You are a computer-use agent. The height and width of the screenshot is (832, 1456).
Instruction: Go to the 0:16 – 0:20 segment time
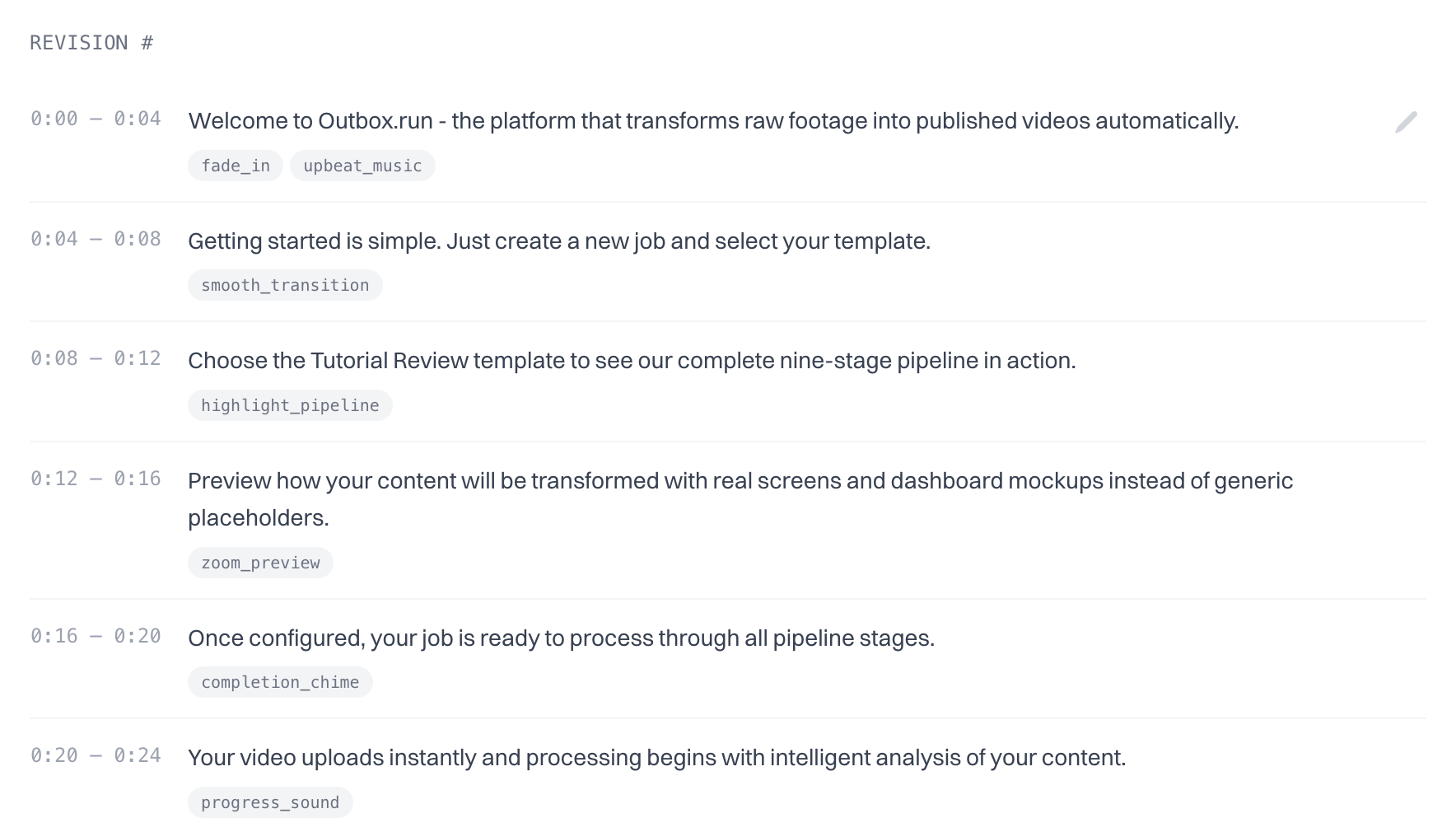coord(96,636)
